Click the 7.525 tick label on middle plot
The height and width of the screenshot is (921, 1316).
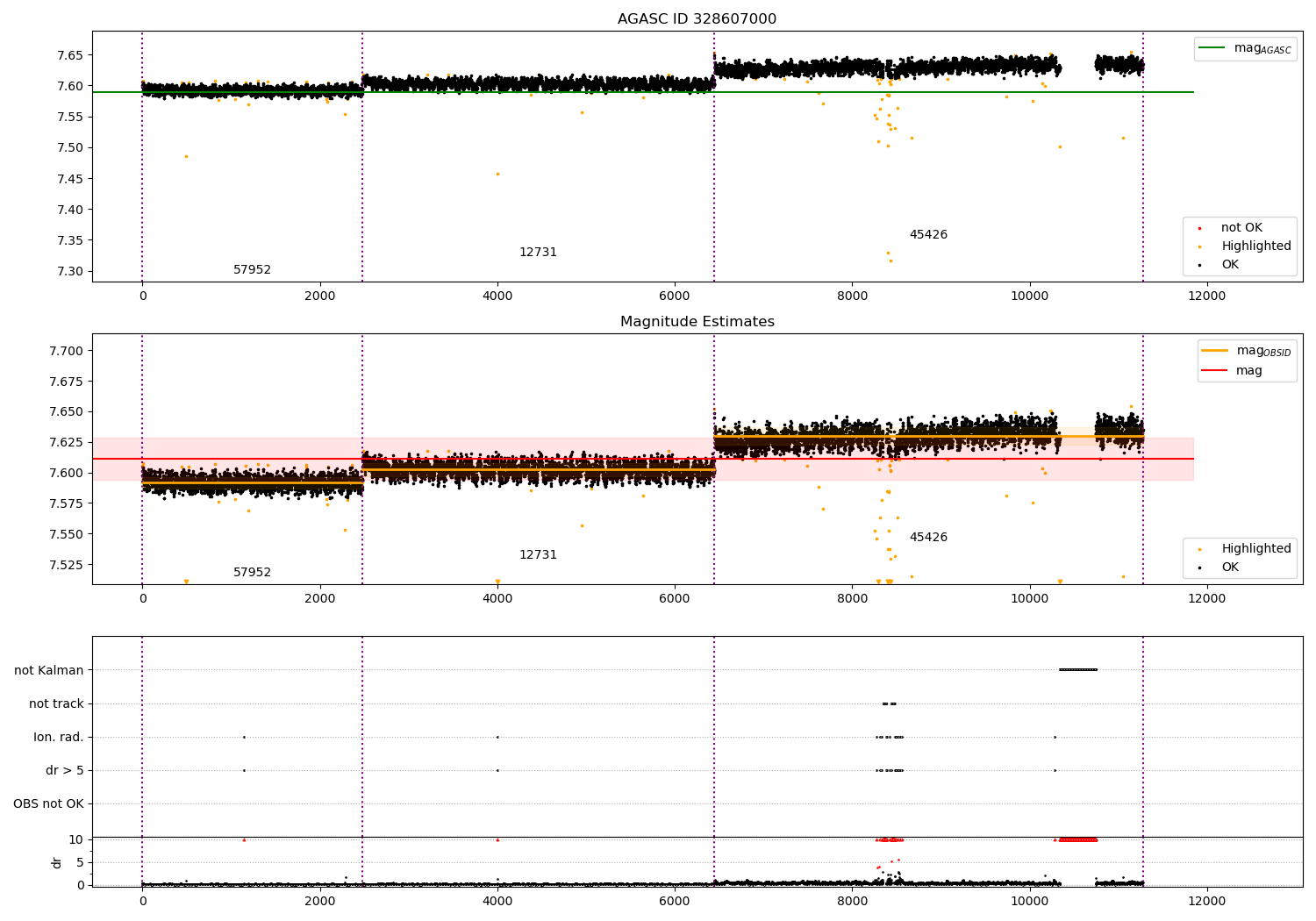click(x=66, y=565)
